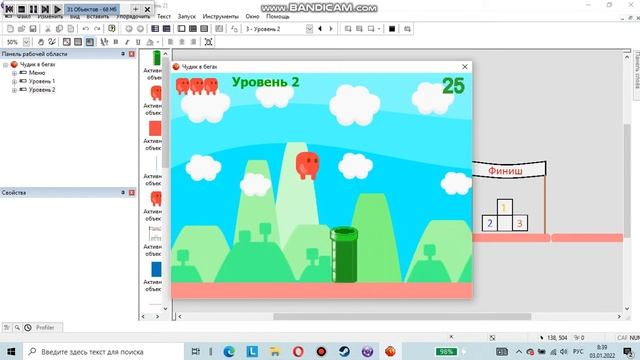Open the Изменить menu
The width and height of the screenshot is (640, 360).
pos(50,17)
